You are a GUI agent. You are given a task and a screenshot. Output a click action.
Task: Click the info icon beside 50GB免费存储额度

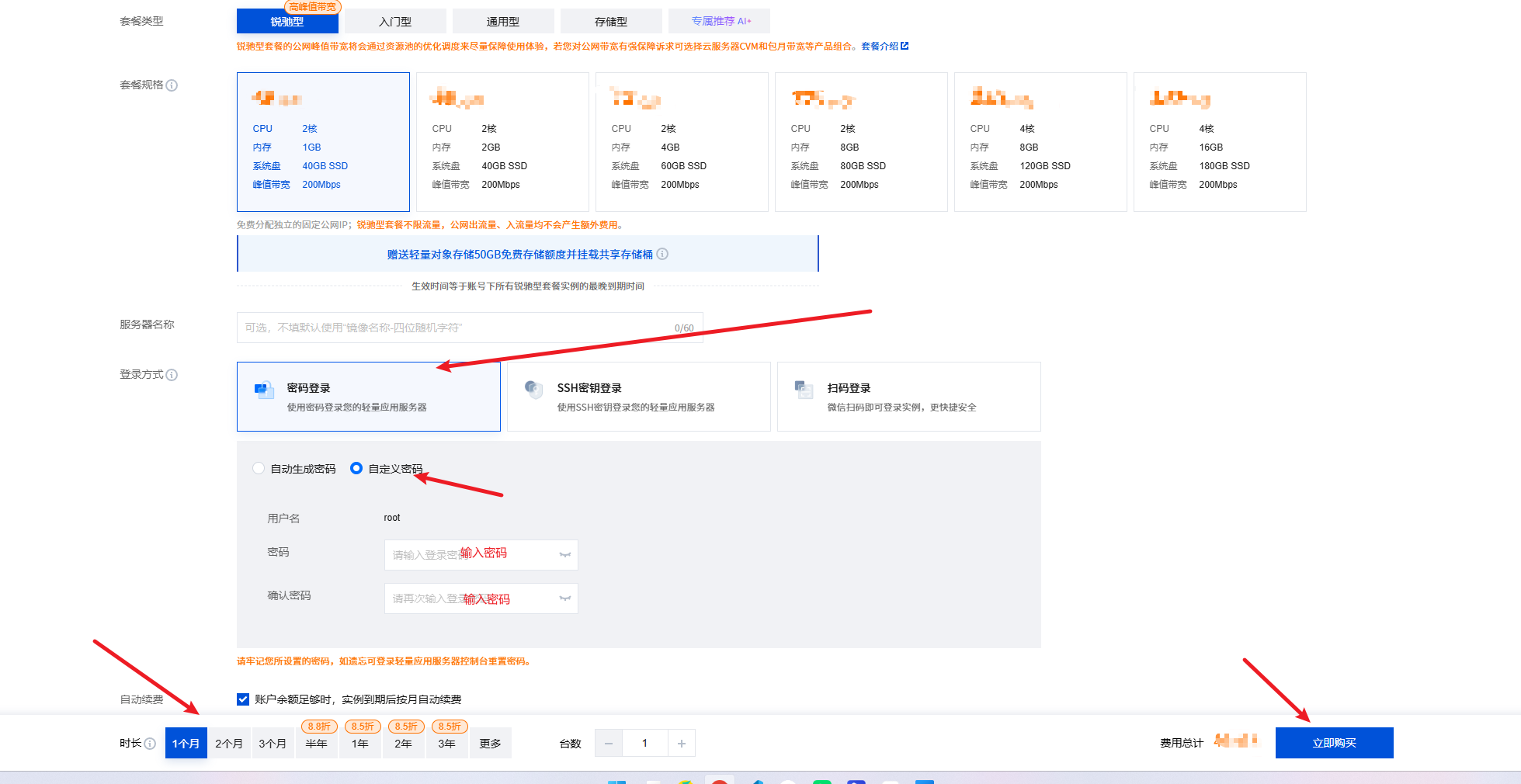click(662, 254)
